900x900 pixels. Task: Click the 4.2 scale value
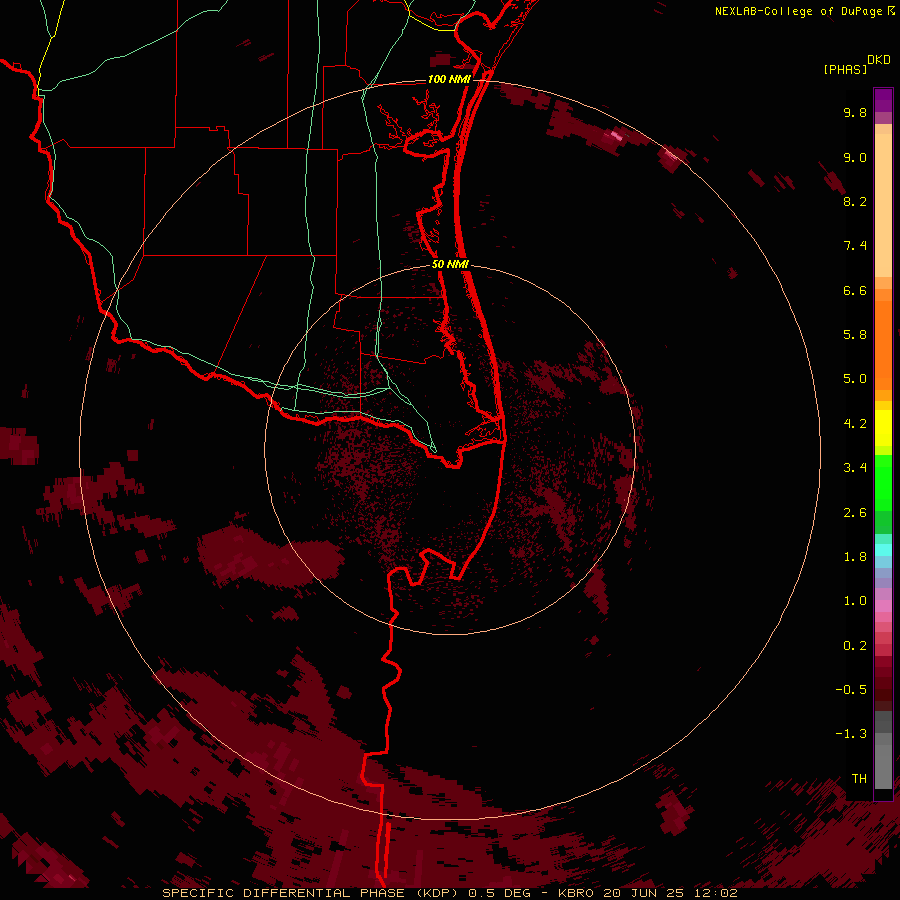tap(855, 424)
